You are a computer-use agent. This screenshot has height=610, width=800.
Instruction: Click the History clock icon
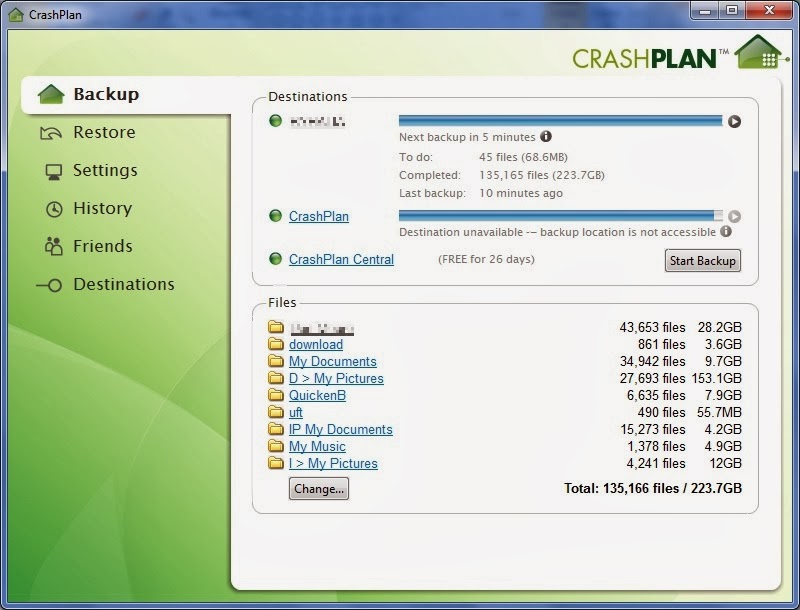click(x=54, y=209)
